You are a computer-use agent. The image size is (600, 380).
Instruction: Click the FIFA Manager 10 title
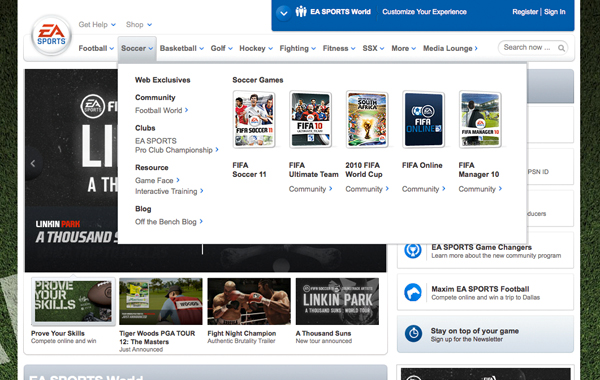[479, 170]
